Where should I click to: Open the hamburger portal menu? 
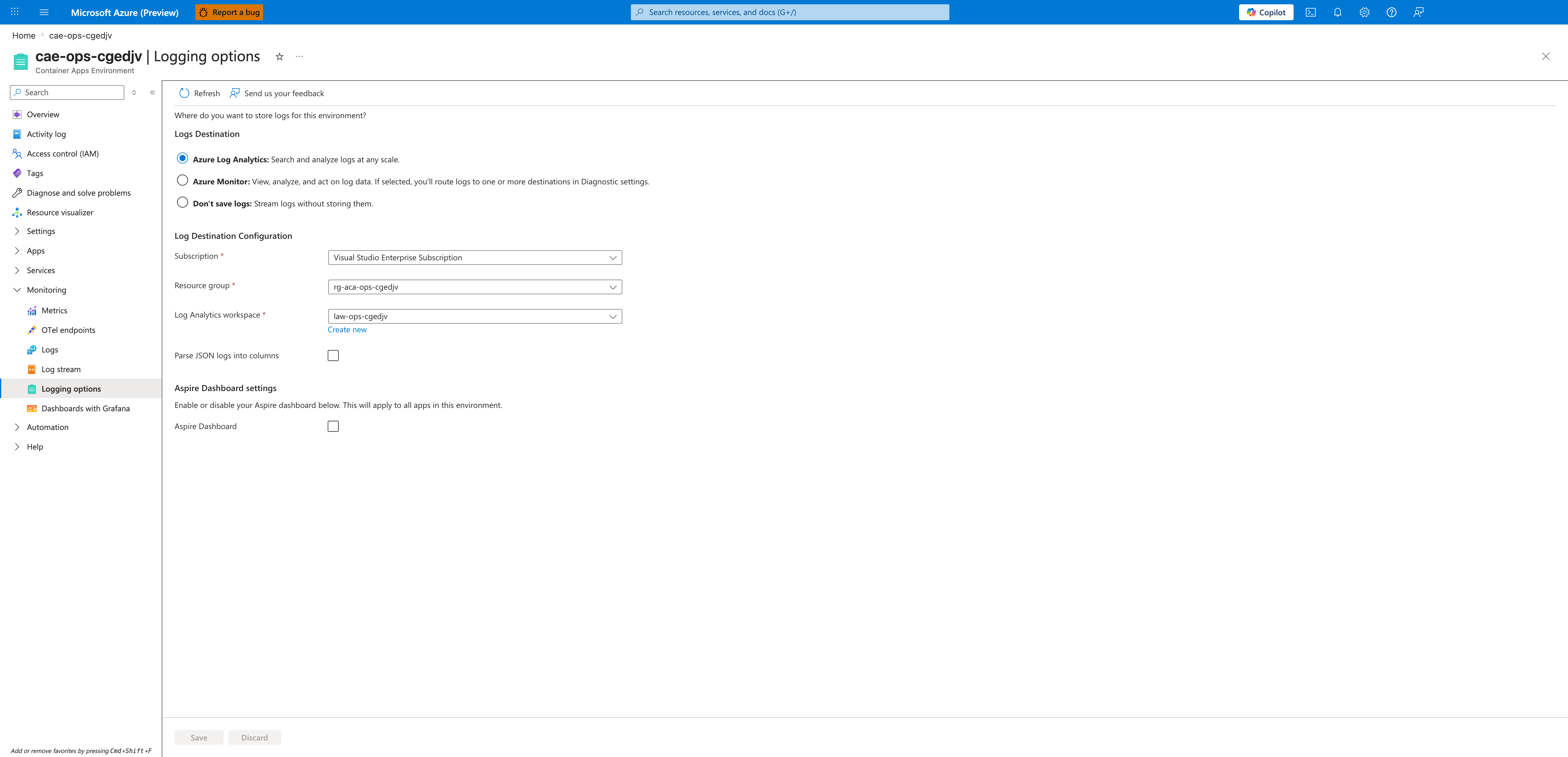point(44,12)
